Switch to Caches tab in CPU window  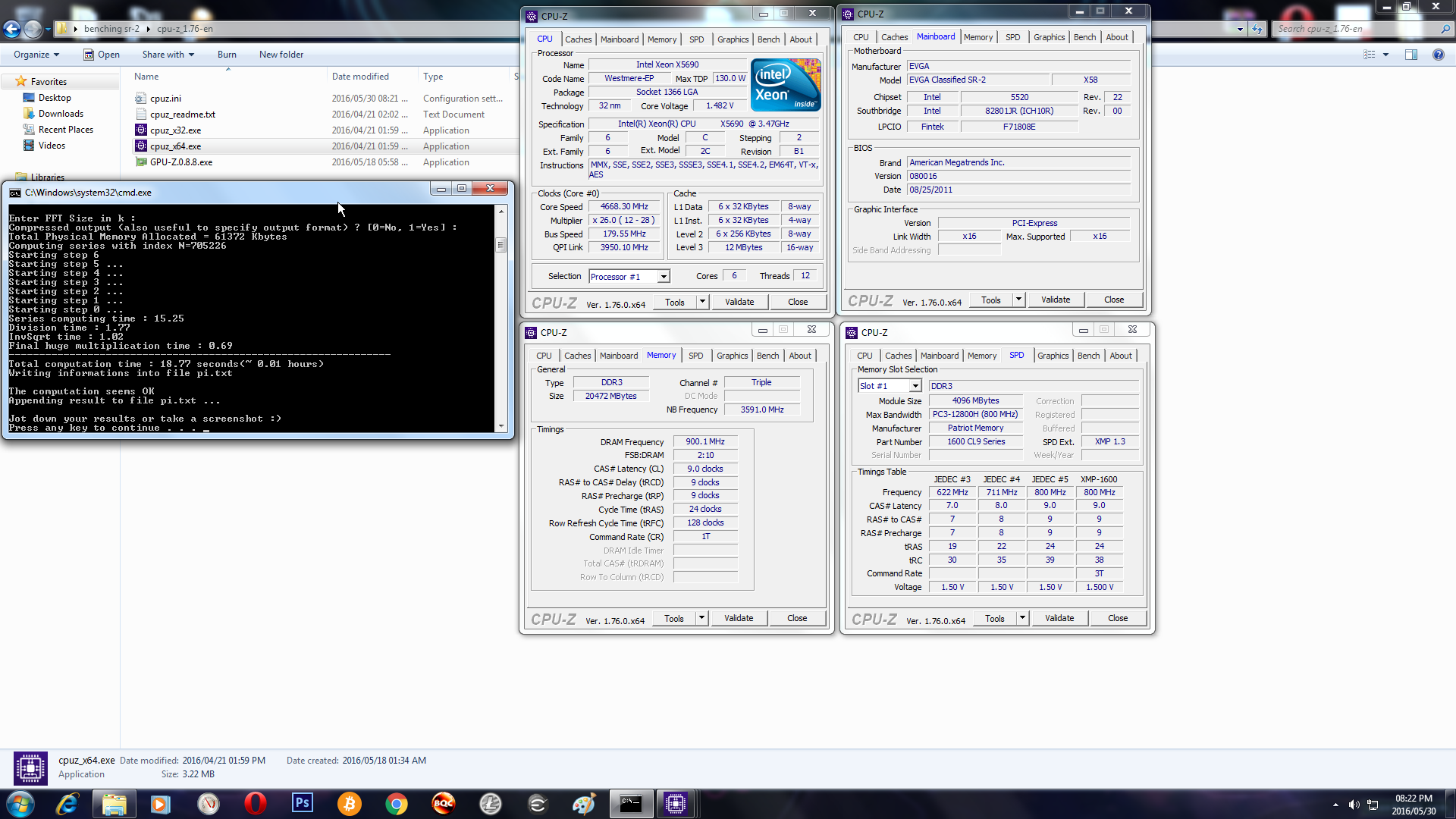pos(578,39)
